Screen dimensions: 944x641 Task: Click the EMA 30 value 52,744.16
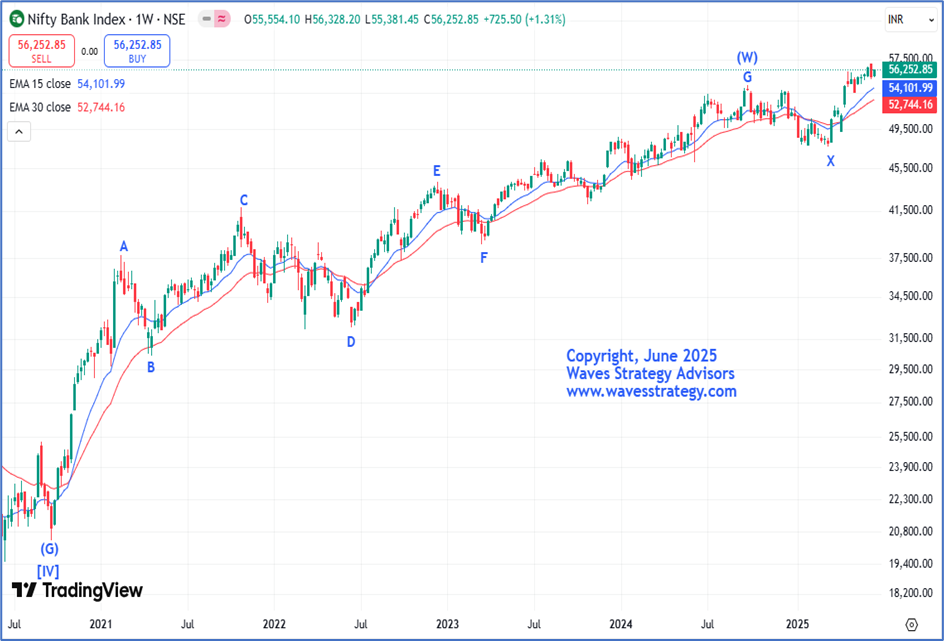coord(101,107)
